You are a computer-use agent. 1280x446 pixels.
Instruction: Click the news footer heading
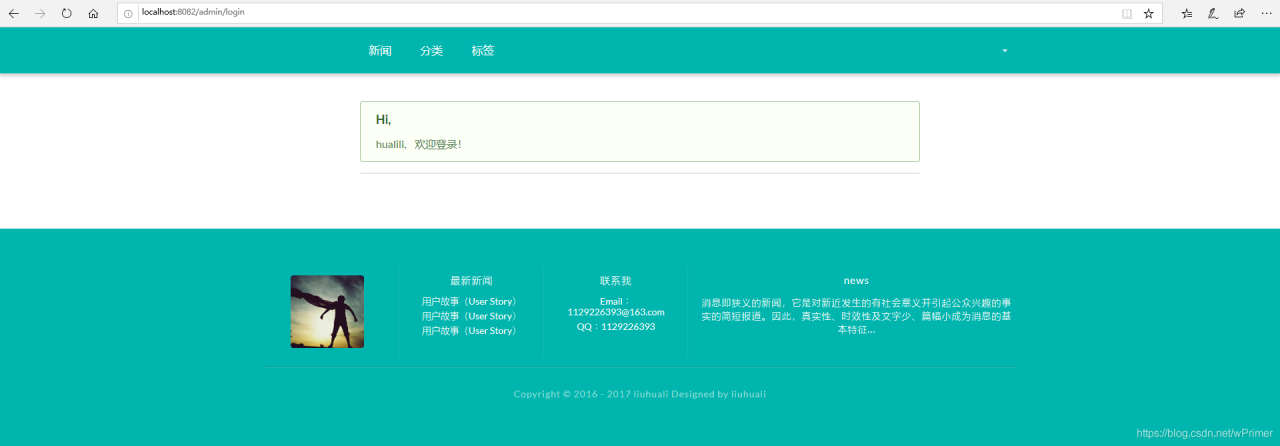(856, 281)
